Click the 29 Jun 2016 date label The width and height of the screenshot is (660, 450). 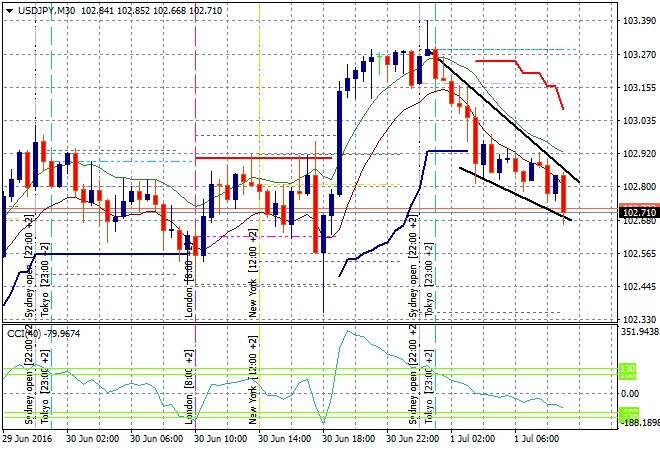coord(30,438)
